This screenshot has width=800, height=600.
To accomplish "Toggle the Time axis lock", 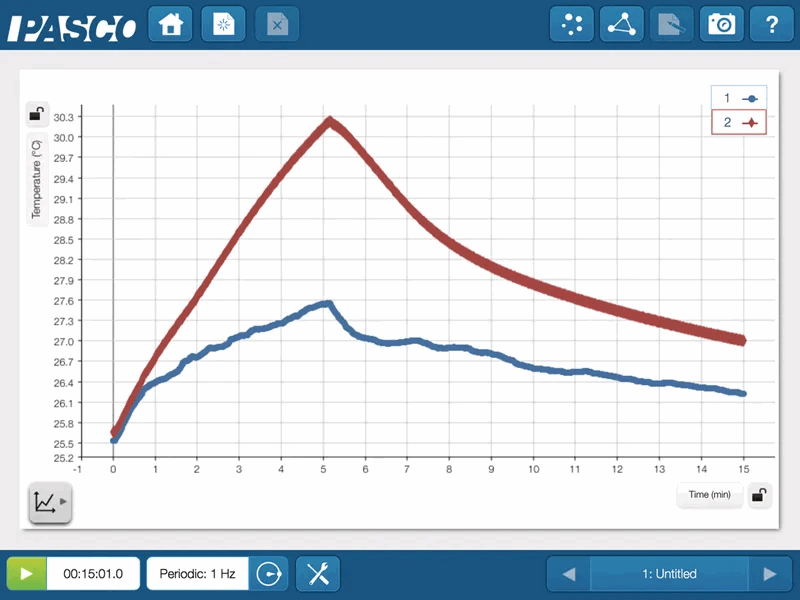I will [x=760, y=495].
